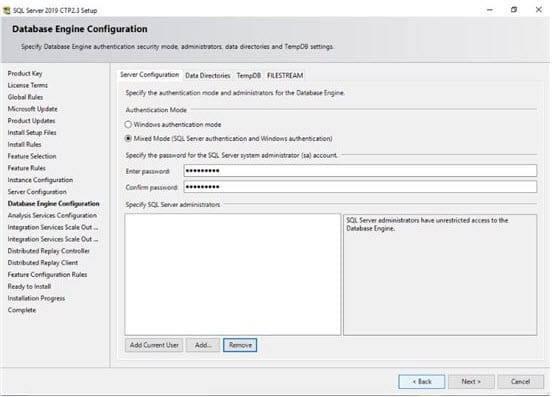The height and width of the screenshot is (397, 552).
Task: Click the SQL Server Setup title bar icon
Action: pyautogui.click(x=6, y=10)
